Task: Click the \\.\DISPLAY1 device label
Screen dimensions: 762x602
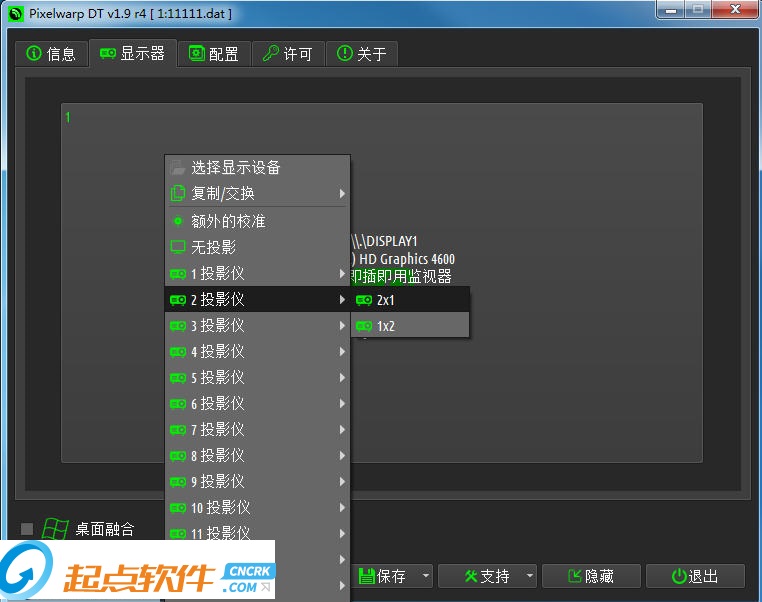Action: (384, 241)
